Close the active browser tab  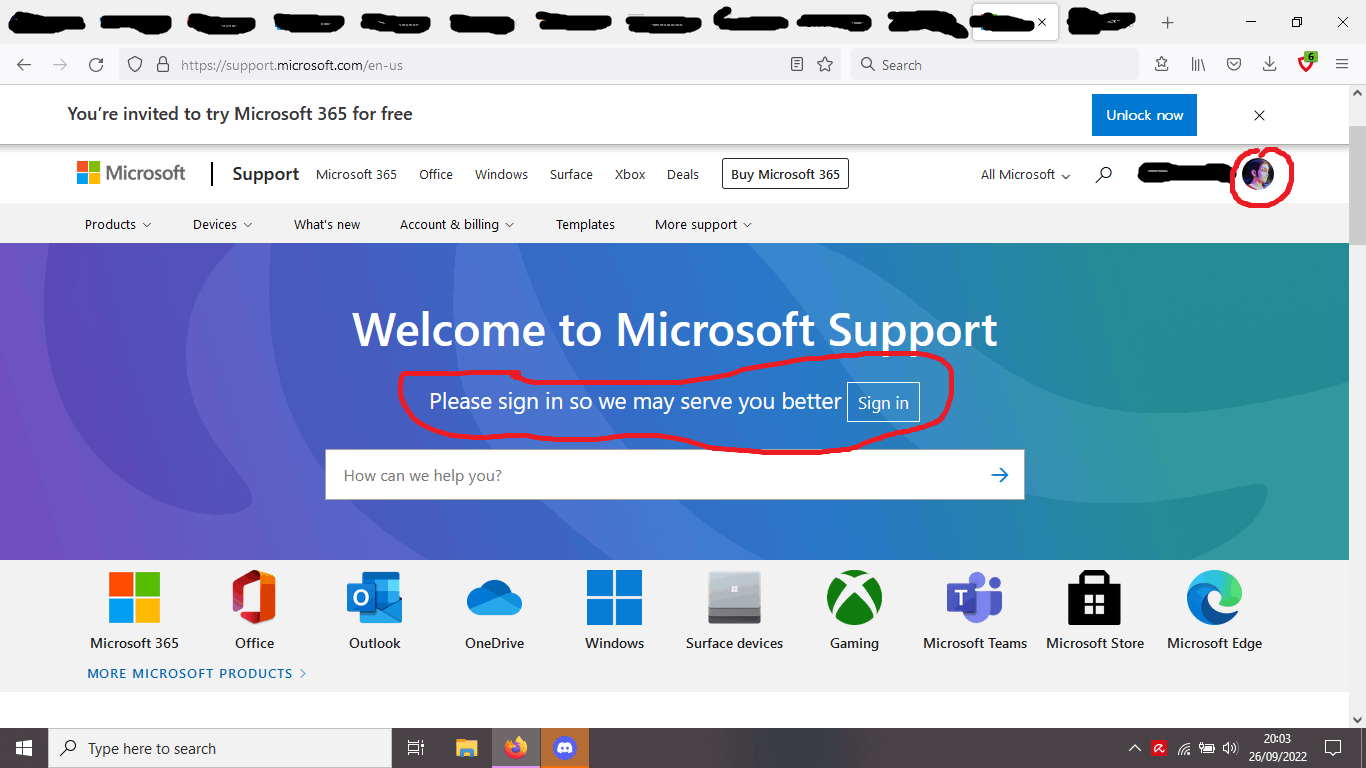tap(1042, 21)
